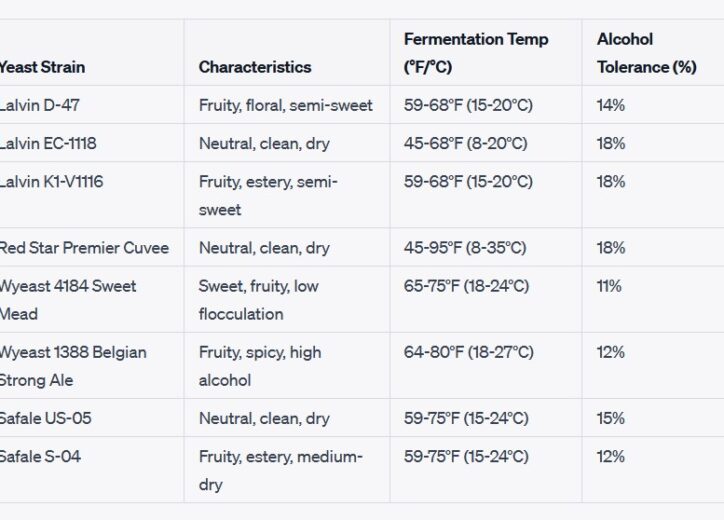
Task: Select the 'Sweet, fruity, low flocculation' cell
Action: [x=259, y=300]
